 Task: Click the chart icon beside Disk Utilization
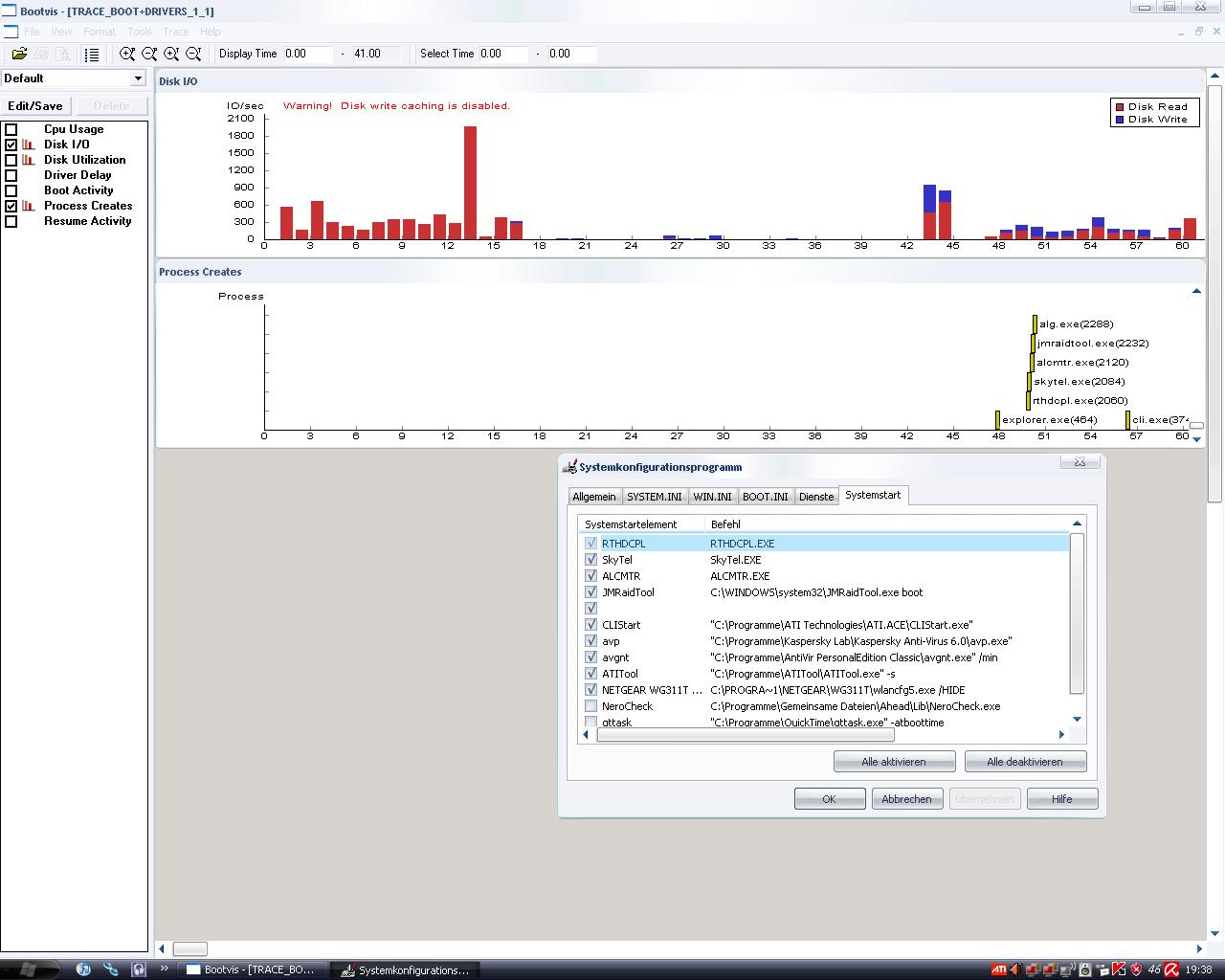tap(29, 160)
